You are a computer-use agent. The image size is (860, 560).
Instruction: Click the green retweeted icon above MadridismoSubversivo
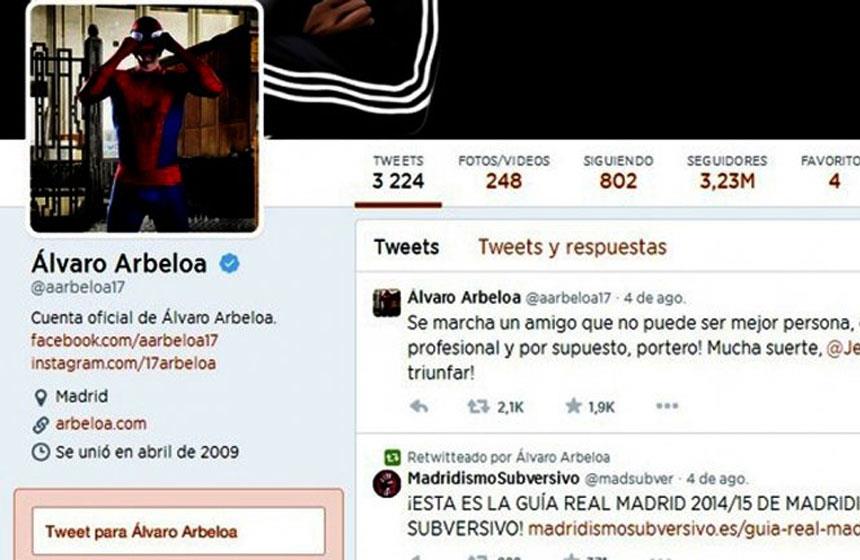392,457
